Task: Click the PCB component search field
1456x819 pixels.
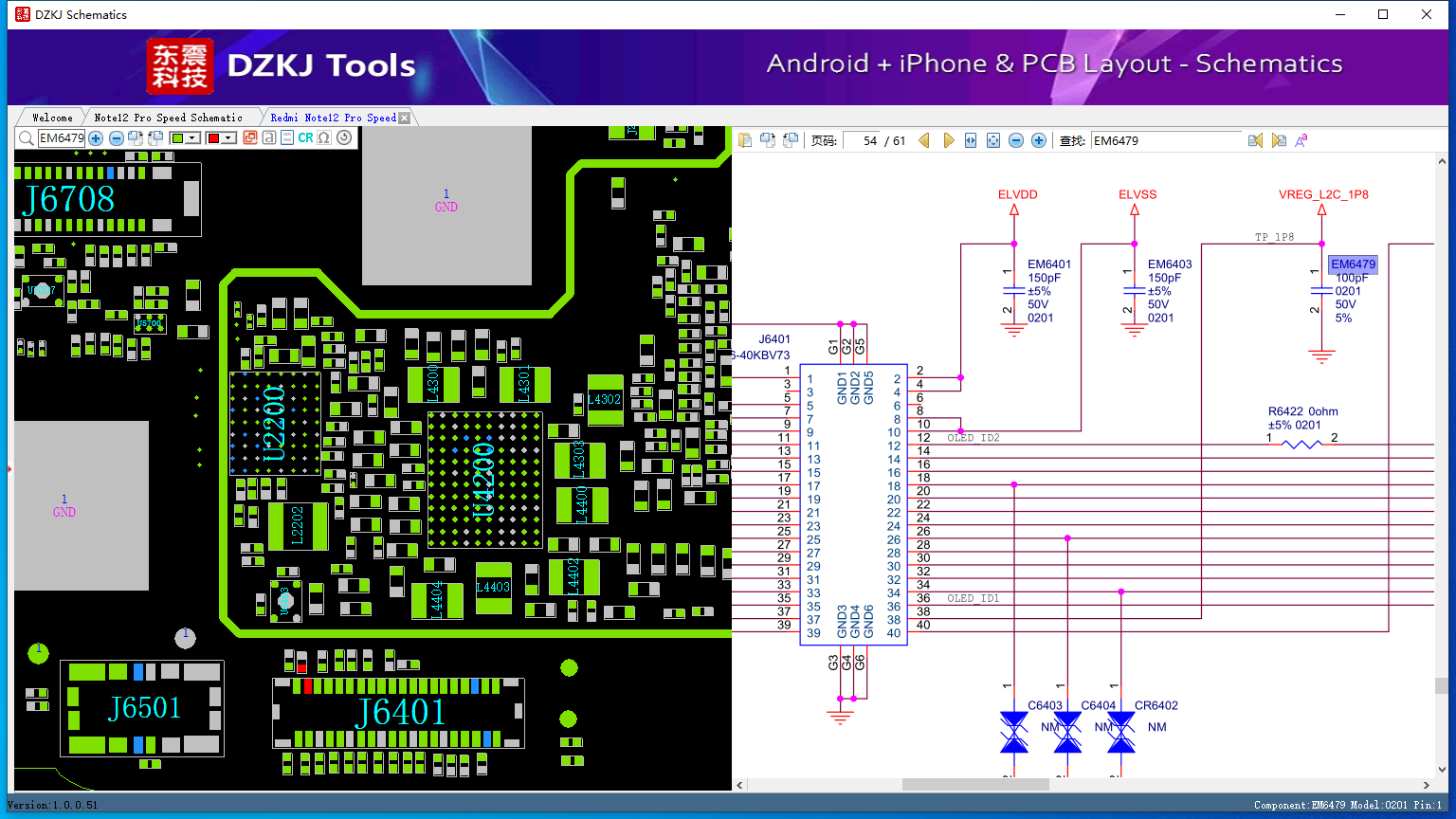Action: (62, 138)
